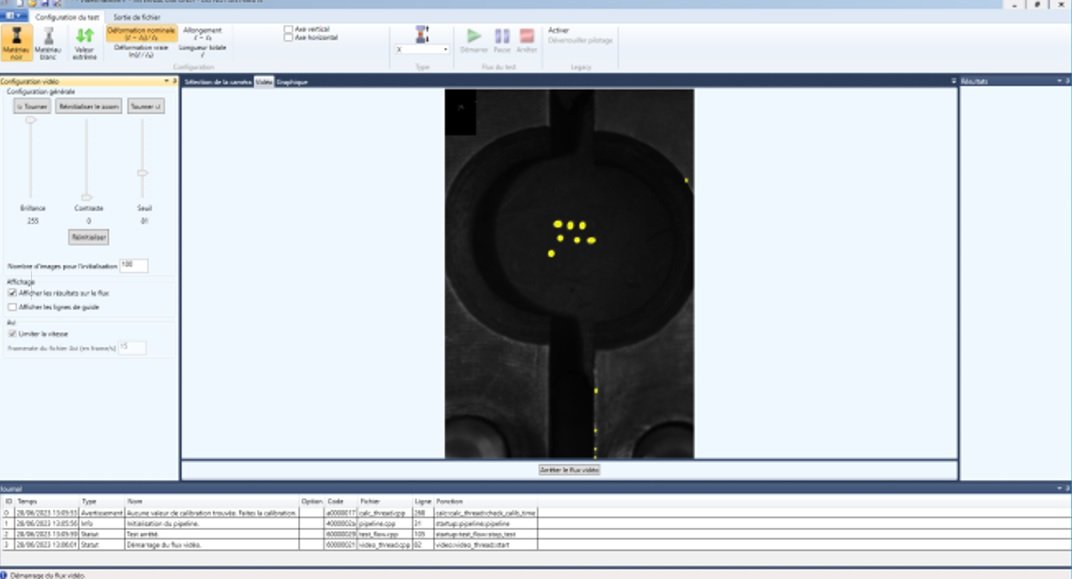Open the blue application menu button
The width and height of the screenshot is (1072, 579).
(x=13, y=16)
